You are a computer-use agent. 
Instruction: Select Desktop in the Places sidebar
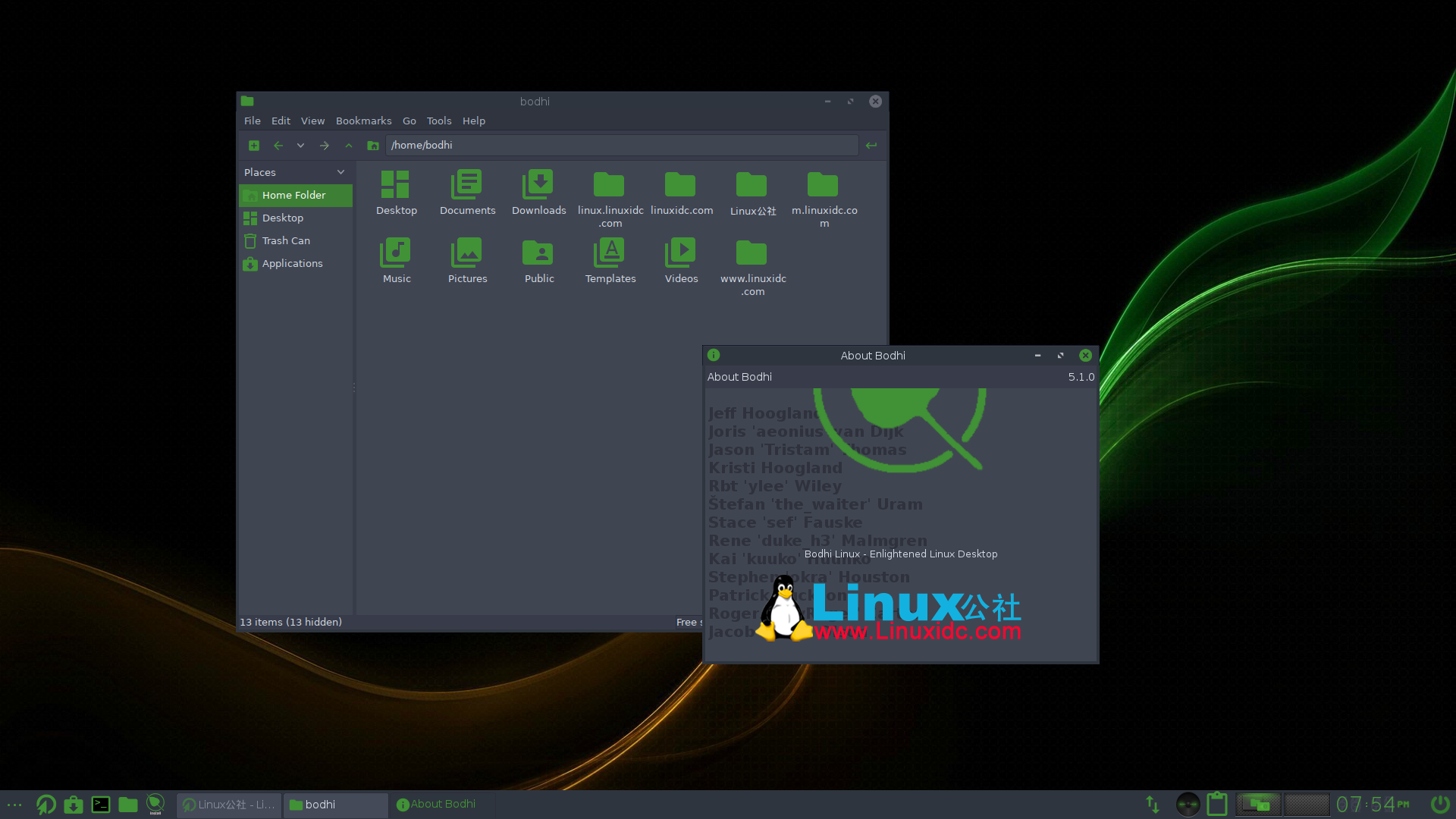[296, 218]
